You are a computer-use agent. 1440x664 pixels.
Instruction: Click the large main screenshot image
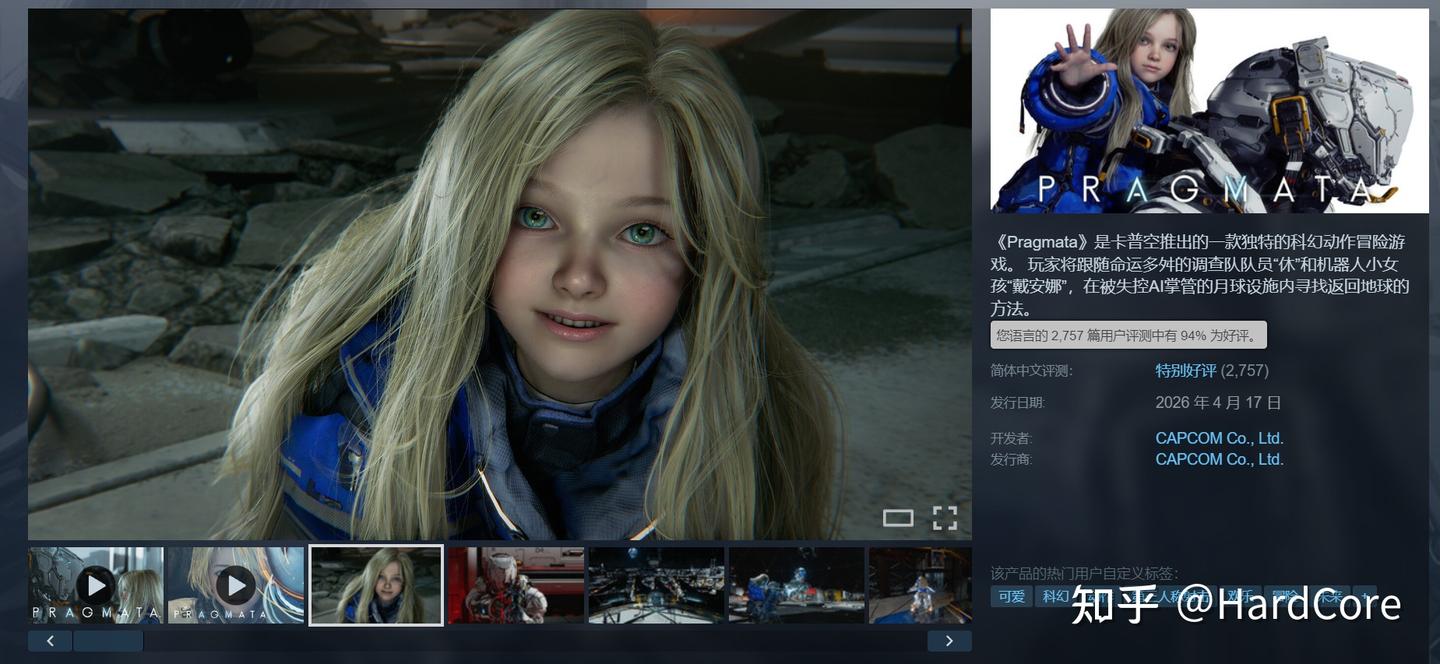coord(500,275)
